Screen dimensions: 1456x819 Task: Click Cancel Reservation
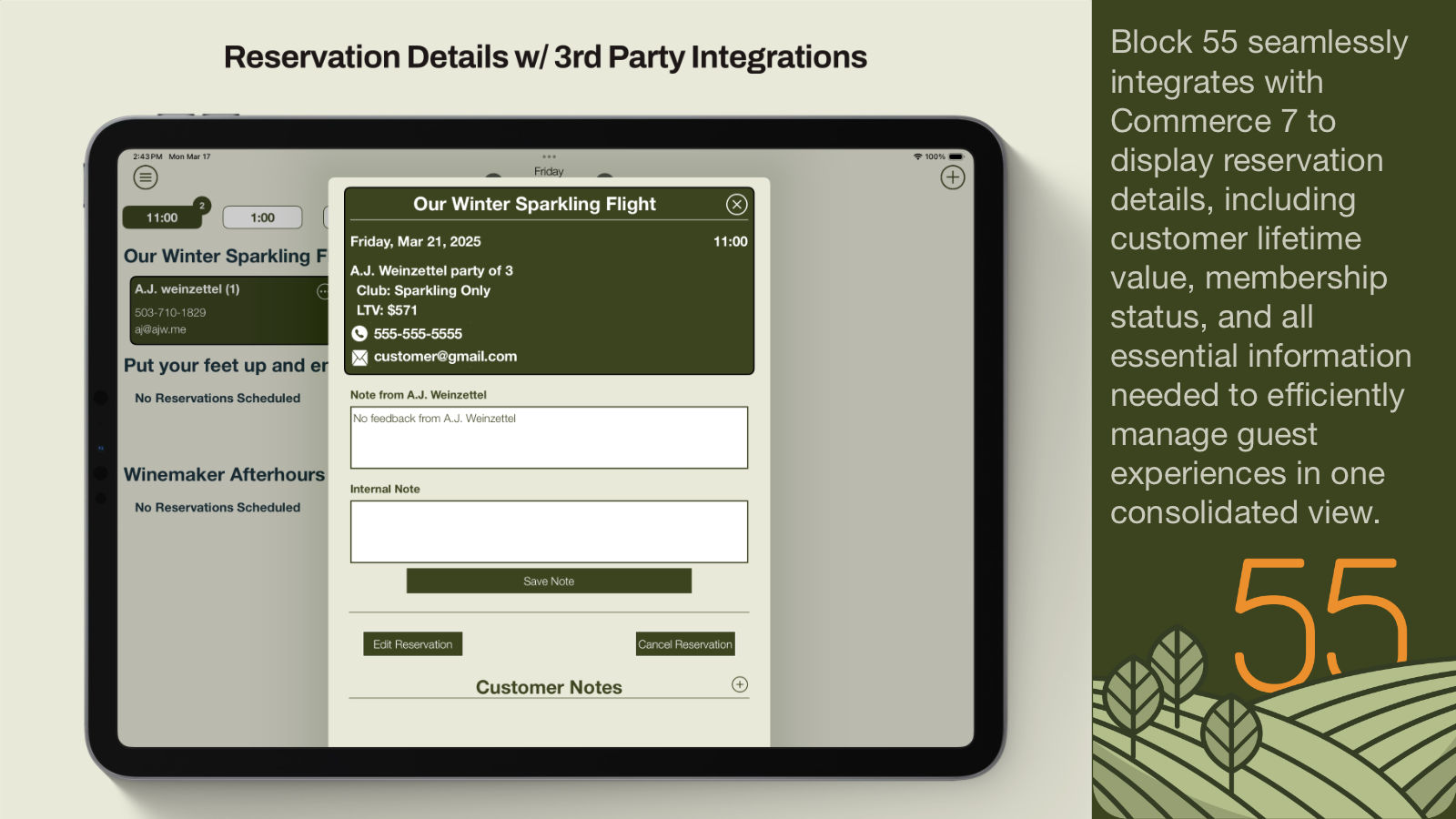[684, 643]
